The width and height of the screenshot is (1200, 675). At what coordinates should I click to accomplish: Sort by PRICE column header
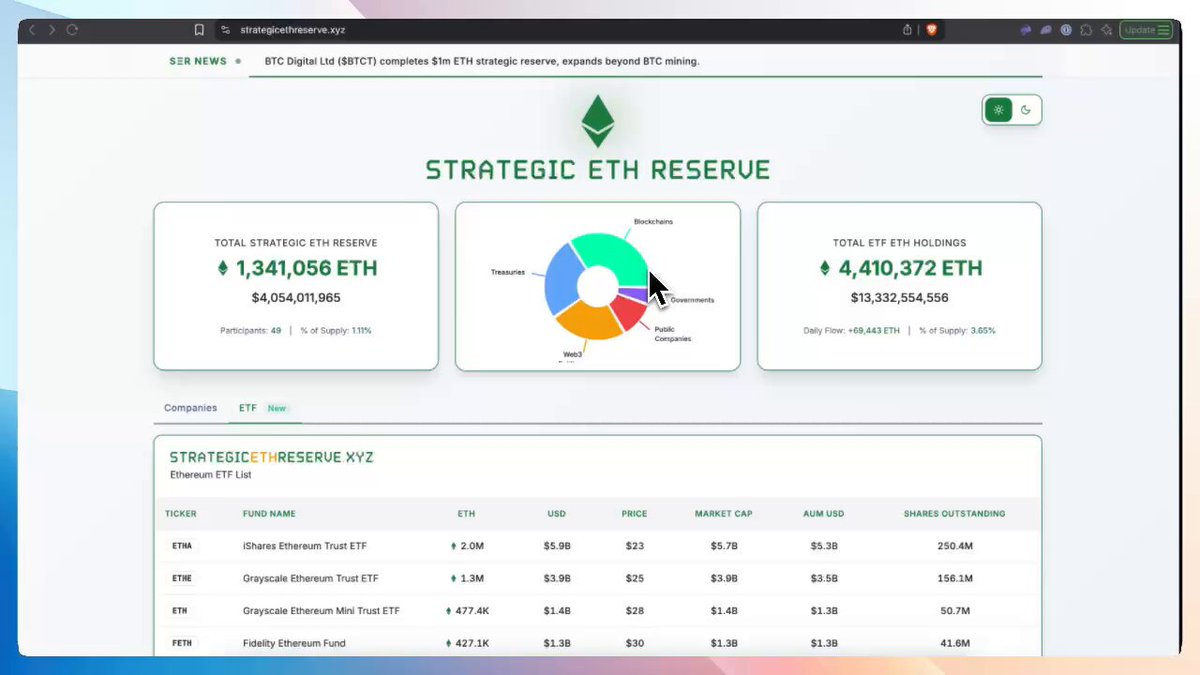[634, 514]
